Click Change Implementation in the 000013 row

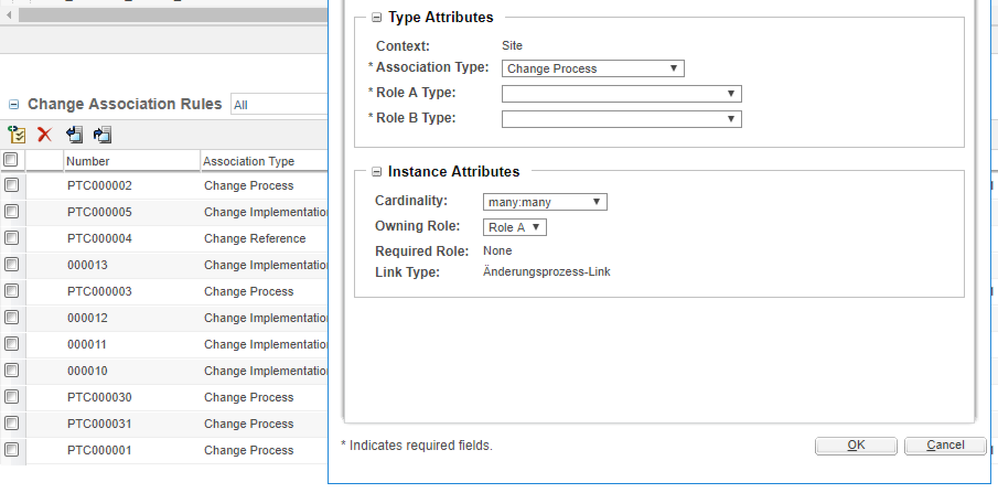click(x=266, y=265)
